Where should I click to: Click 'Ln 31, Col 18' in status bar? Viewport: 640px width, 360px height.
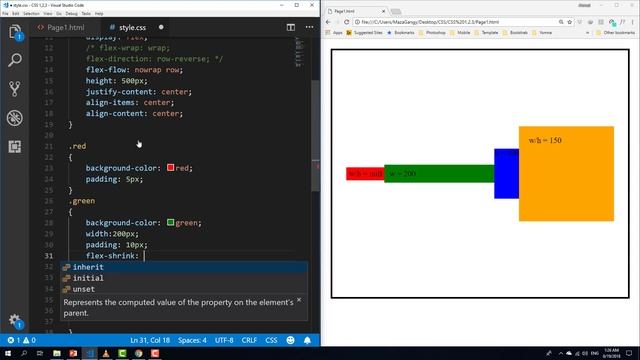150,340
